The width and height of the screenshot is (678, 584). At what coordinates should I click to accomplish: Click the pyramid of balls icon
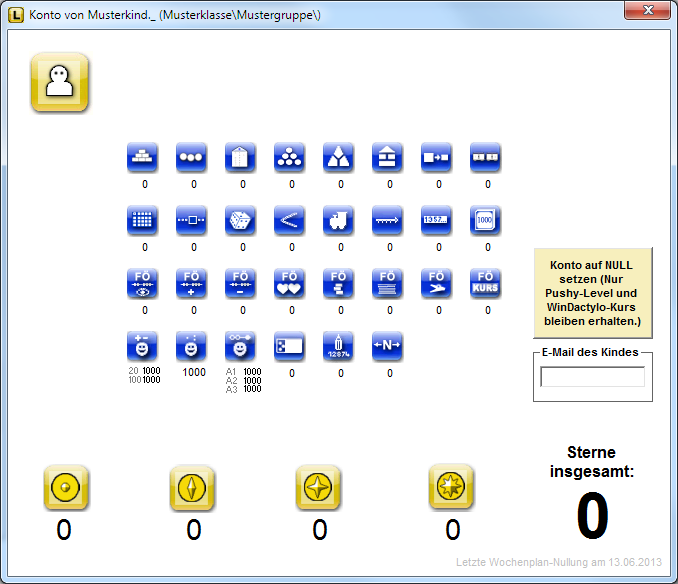(x=290, y=158)
